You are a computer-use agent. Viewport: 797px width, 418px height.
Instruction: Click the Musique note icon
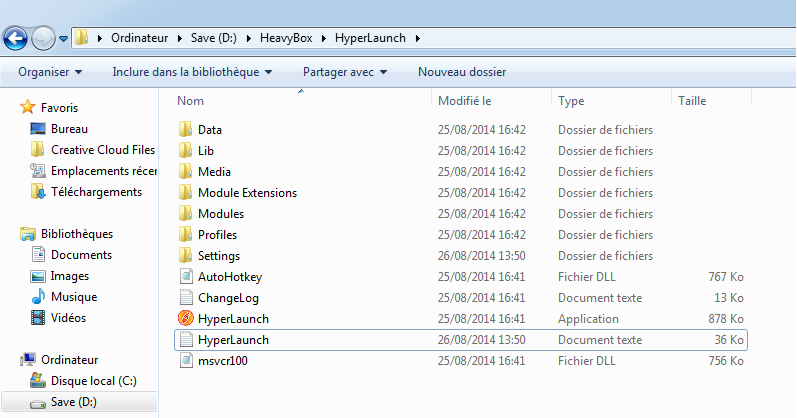tap(38, 296)
